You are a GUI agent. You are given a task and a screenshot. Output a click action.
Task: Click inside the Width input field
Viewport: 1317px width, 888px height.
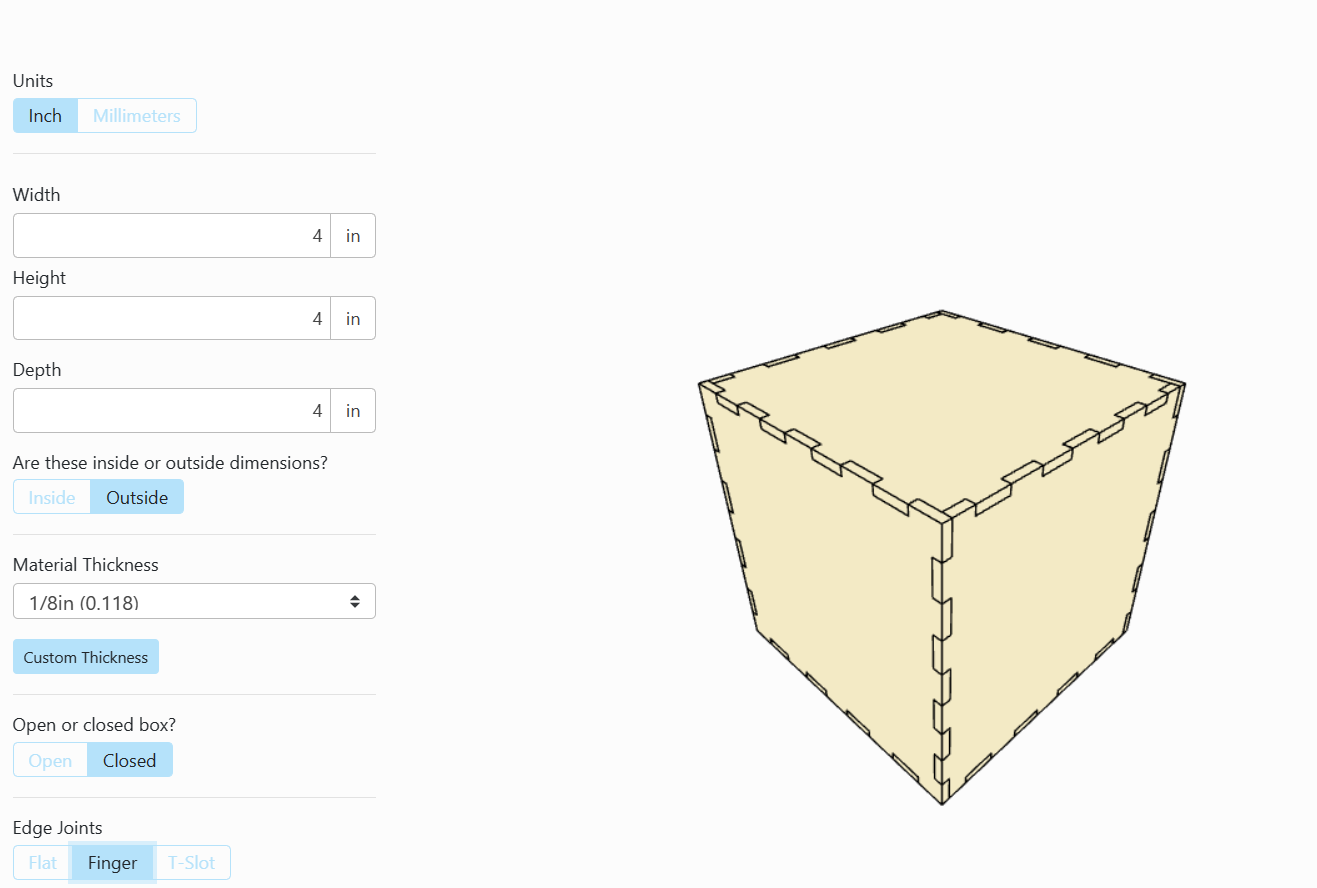pos(170,235)
